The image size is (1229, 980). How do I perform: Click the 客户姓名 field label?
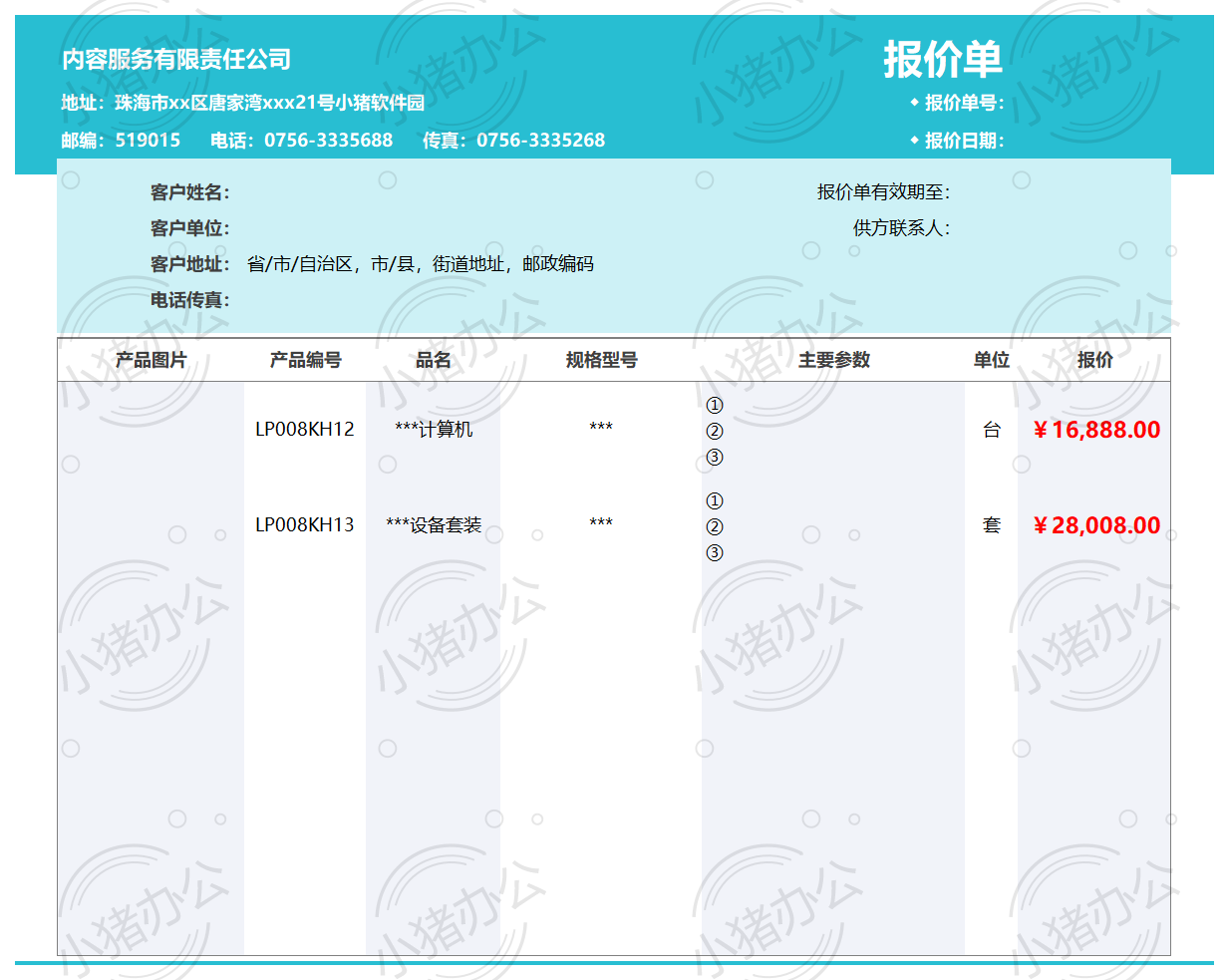coord(189,192)
